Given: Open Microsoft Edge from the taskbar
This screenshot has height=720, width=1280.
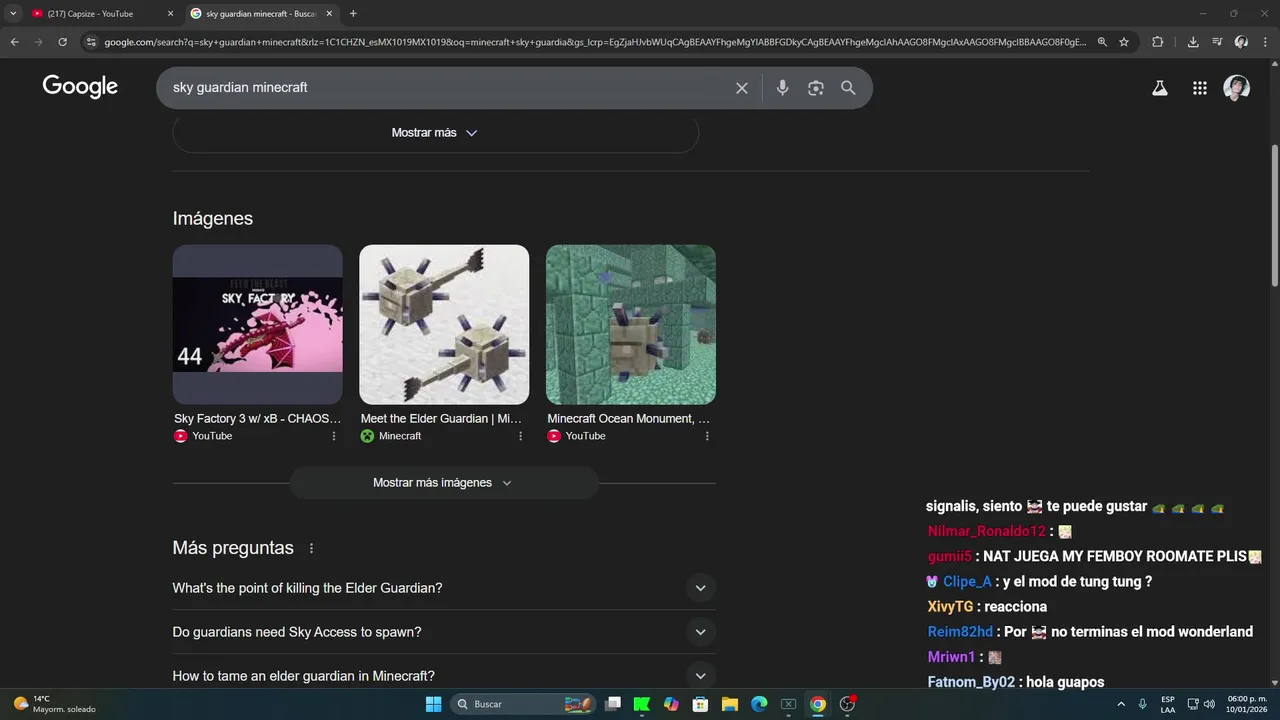Looking at the screenshot, I should pos(759,704).
